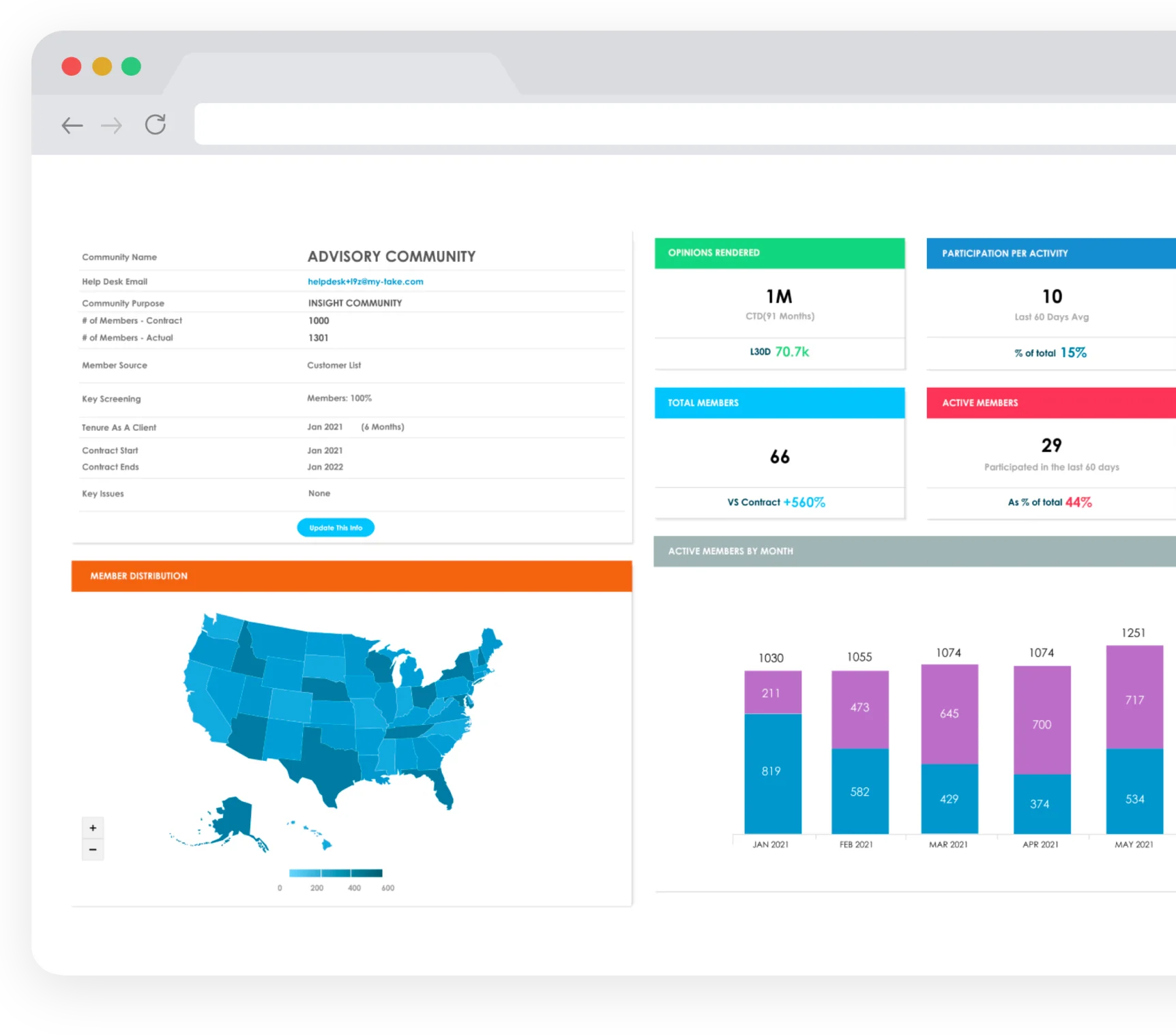This screenshot has height=1035, width=1176.
Task: Click the browser address bar
Action: point(685,124)
